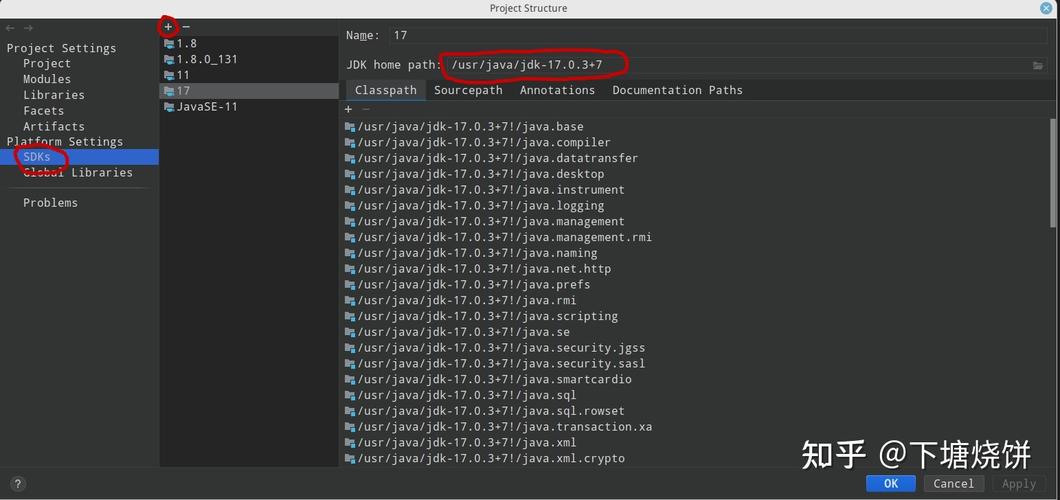Select the 11 SDK entry
This screenshot has width=1060, height=500.
(183, 75)
